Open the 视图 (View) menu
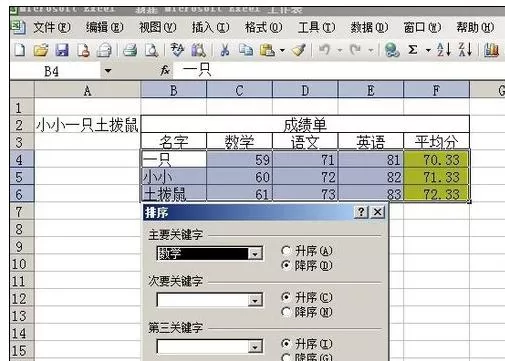The height and width of the screenshot is (361, 505). click(158, 27)
